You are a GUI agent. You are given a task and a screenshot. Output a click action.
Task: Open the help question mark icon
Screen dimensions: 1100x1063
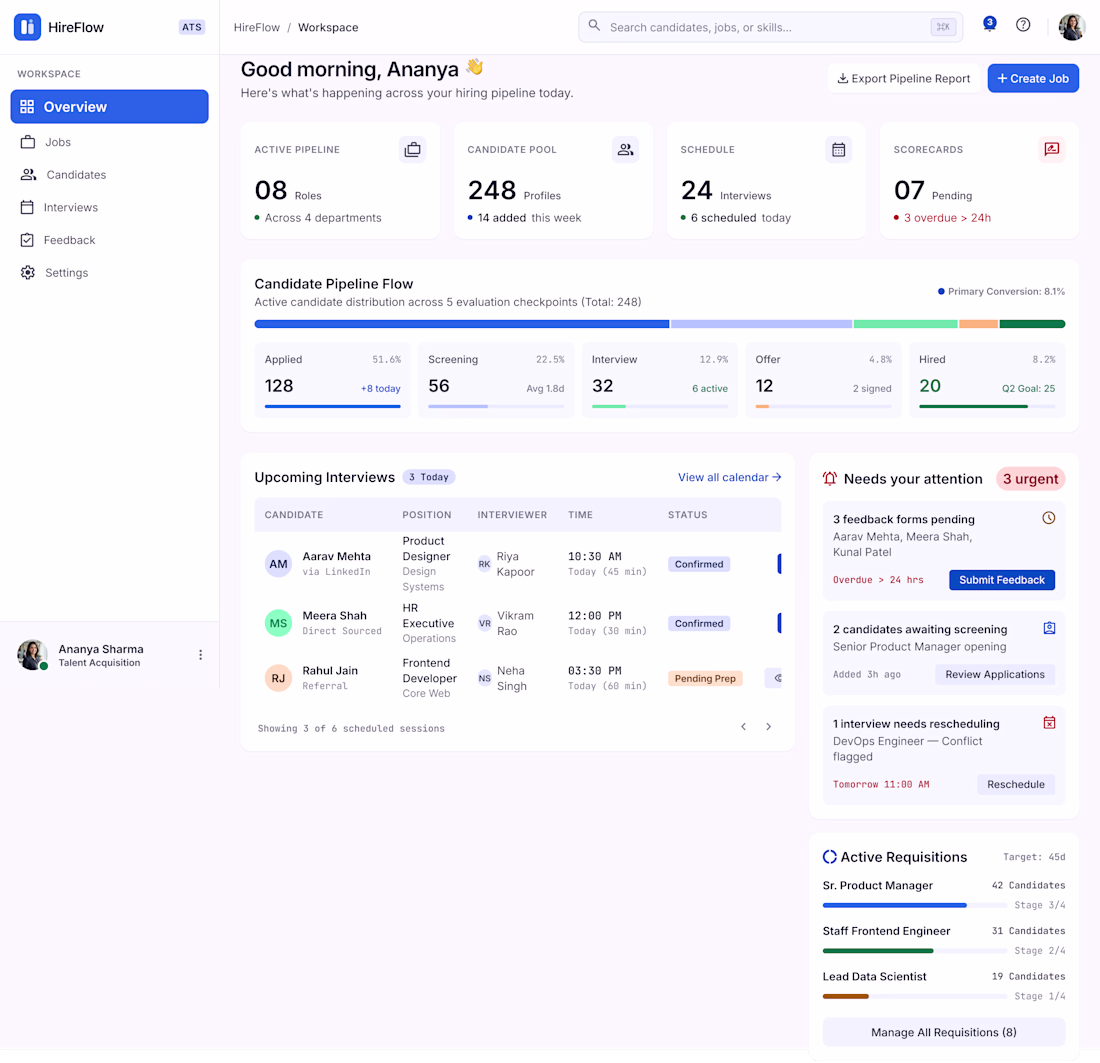click(x=1023, y=25)
